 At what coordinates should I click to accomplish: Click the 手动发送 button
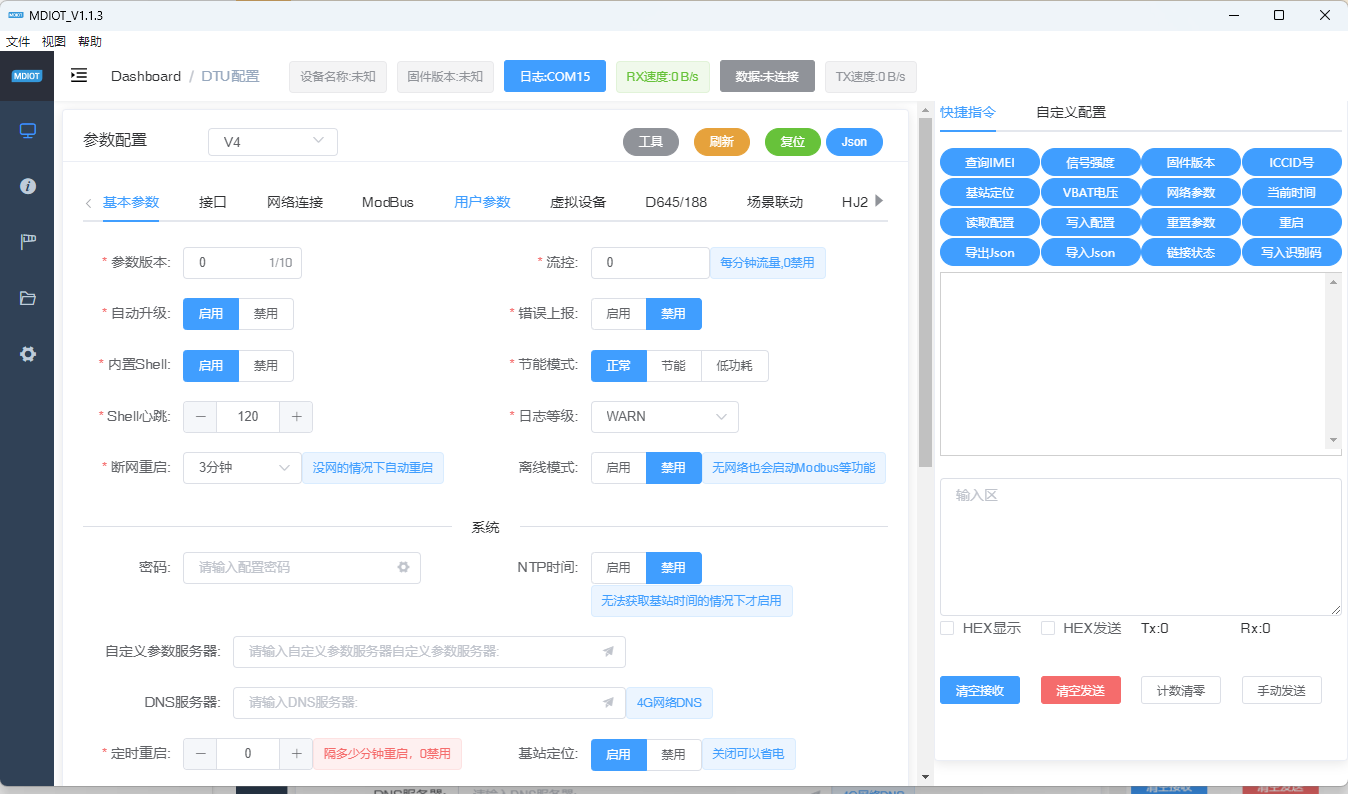1282,690
